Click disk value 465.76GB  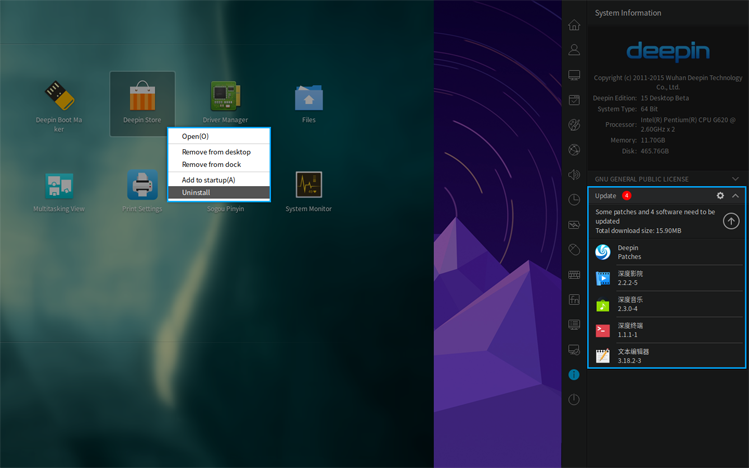654,151
